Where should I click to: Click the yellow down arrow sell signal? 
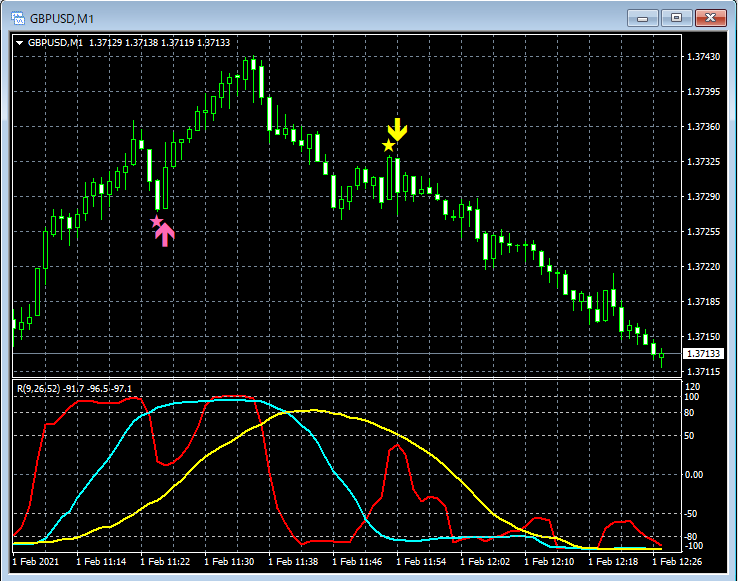397,130
